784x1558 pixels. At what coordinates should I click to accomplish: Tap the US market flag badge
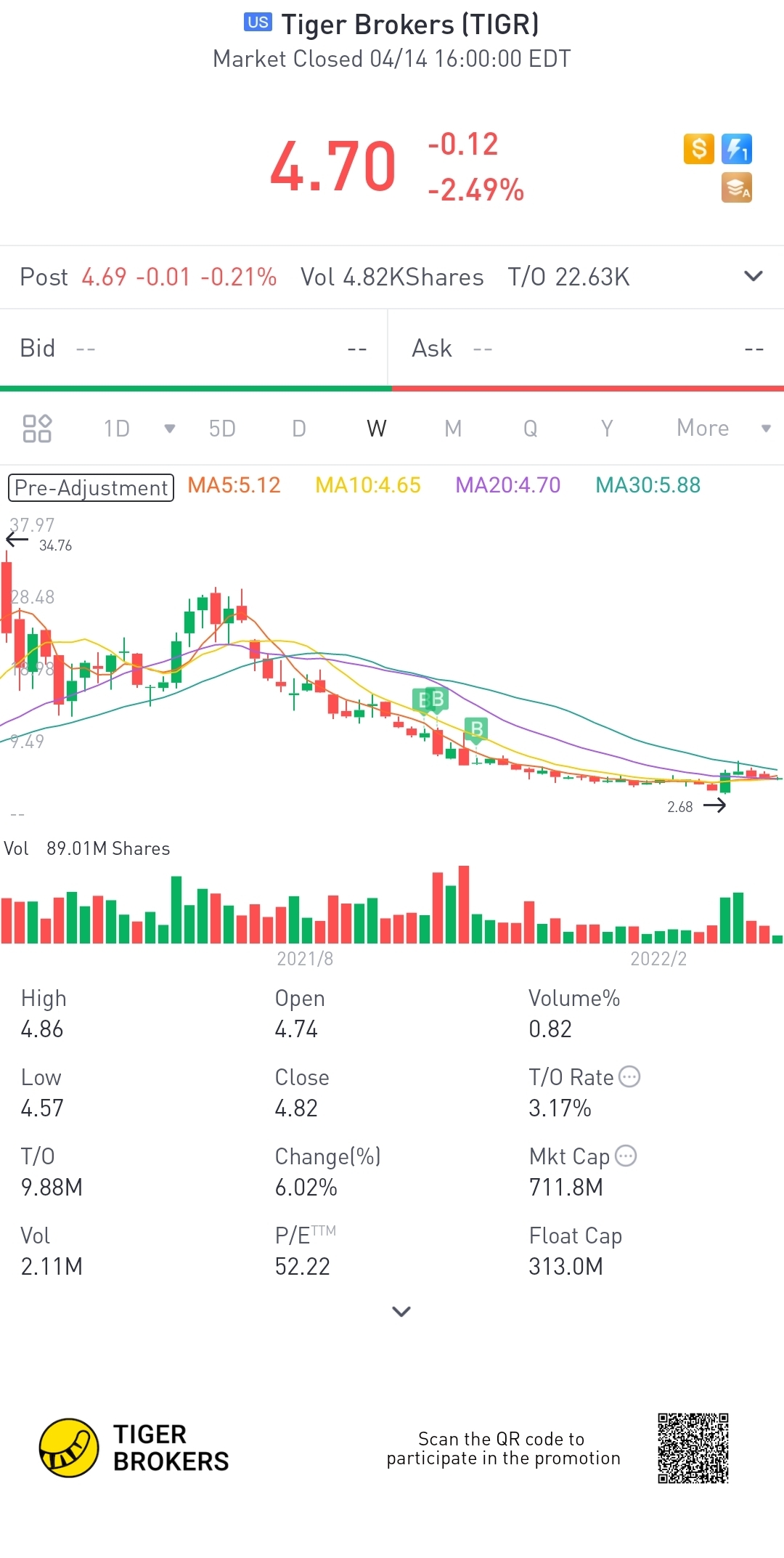point(258,23)
